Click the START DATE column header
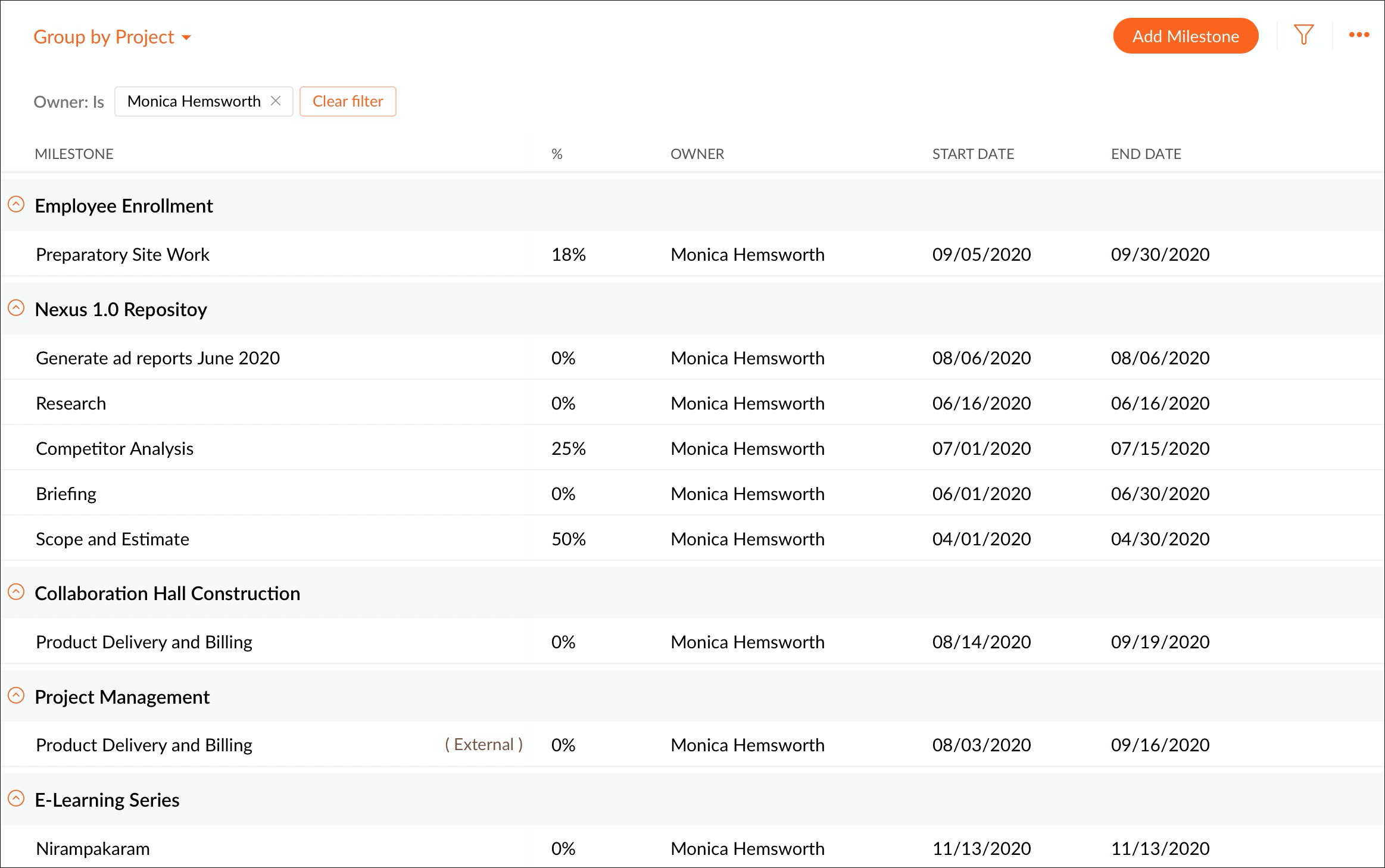The width and height of the screenshot is (1385, 868). point(973,154)
